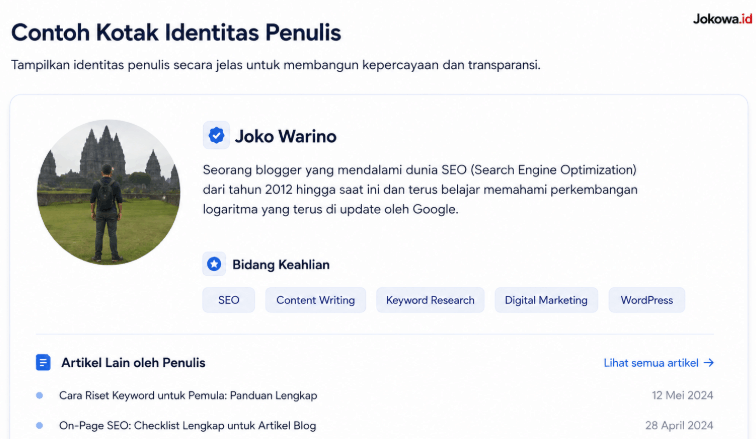Screen dimensions: 756x439
Task: Click the date 12 Mei 2024
Action: tap(682, 395)
